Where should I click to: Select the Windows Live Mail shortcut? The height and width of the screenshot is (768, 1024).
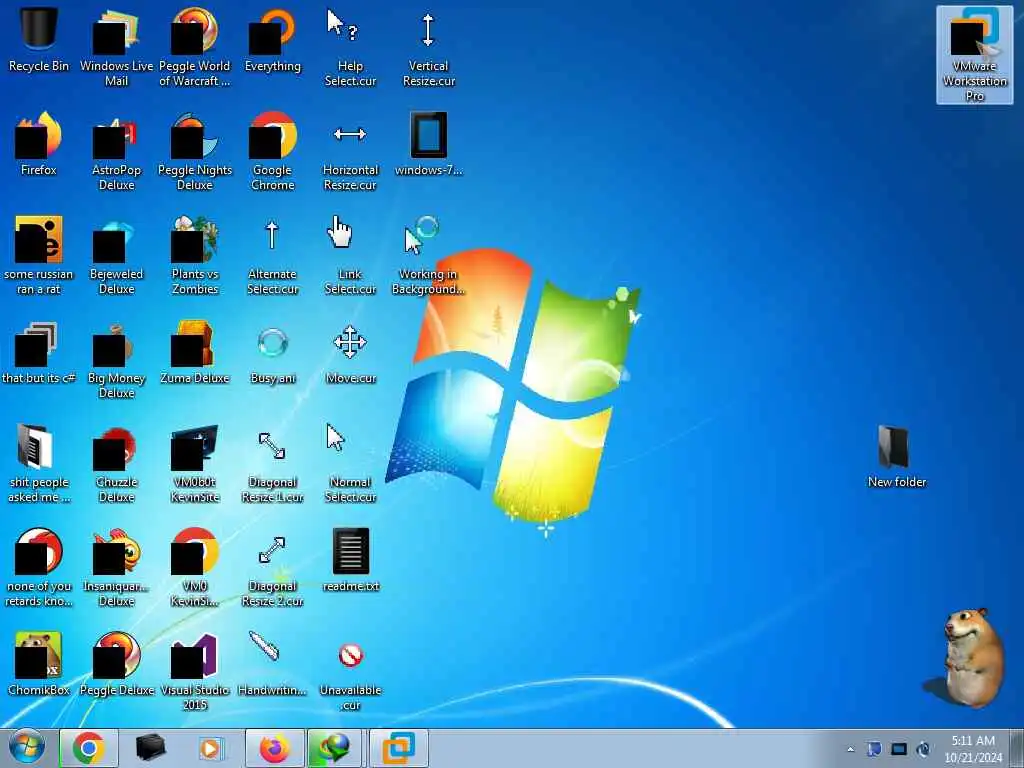116,47
